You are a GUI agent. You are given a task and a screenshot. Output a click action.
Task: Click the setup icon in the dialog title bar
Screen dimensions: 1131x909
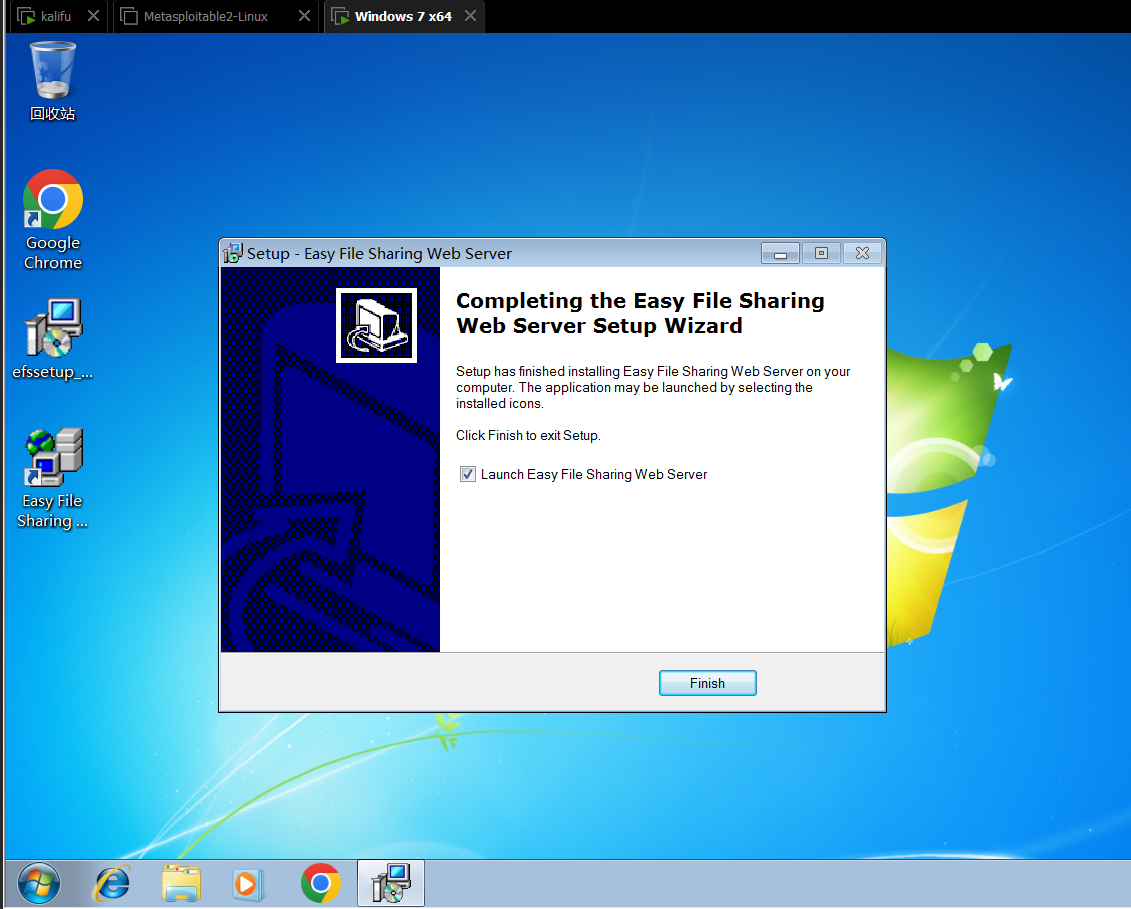(232, 253)
